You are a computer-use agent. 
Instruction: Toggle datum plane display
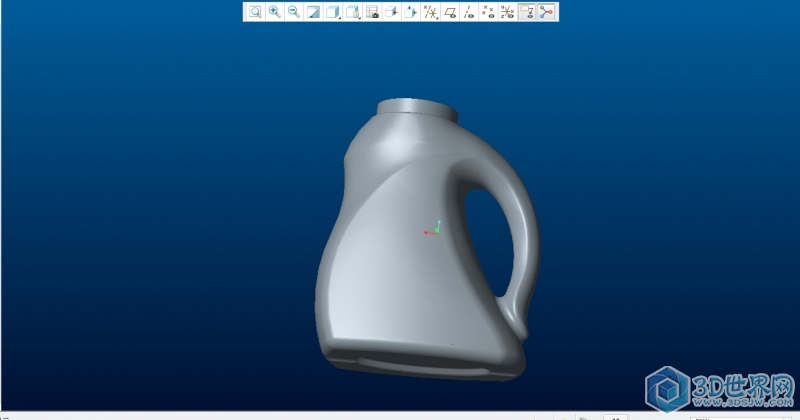pos(450,12)
